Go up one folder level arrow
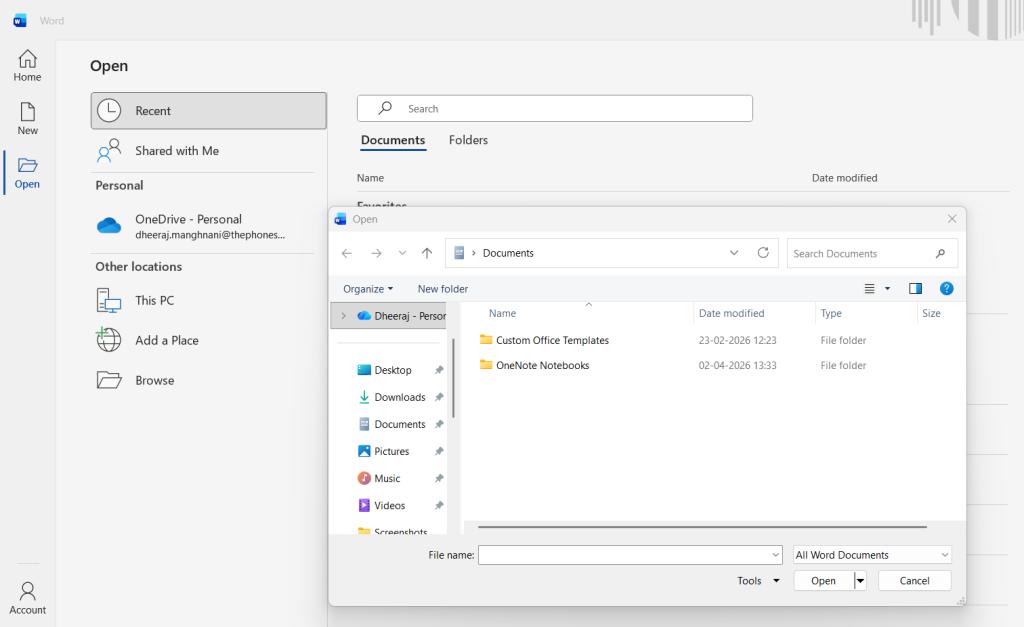The width and height of the screenshot is (1024, 627). 427,253
